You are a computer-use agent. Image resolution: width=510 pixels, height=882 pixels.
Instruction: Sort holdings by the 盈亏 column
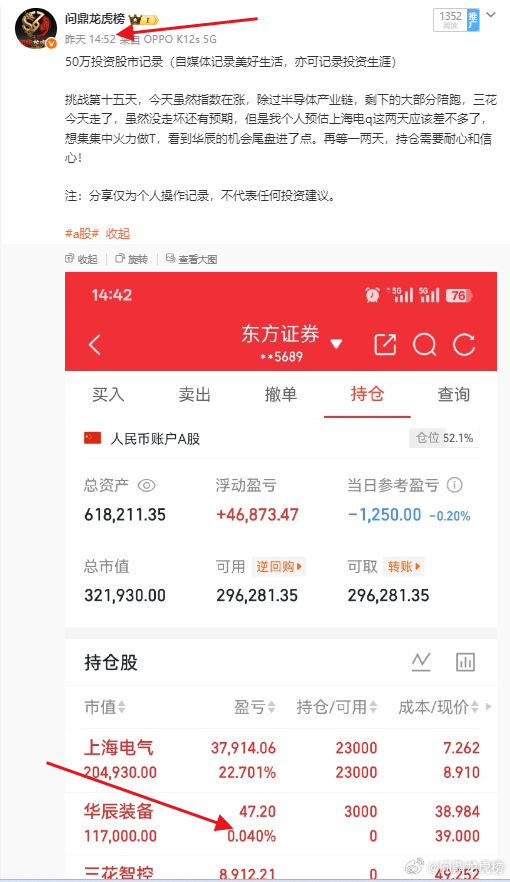point(255,707)
